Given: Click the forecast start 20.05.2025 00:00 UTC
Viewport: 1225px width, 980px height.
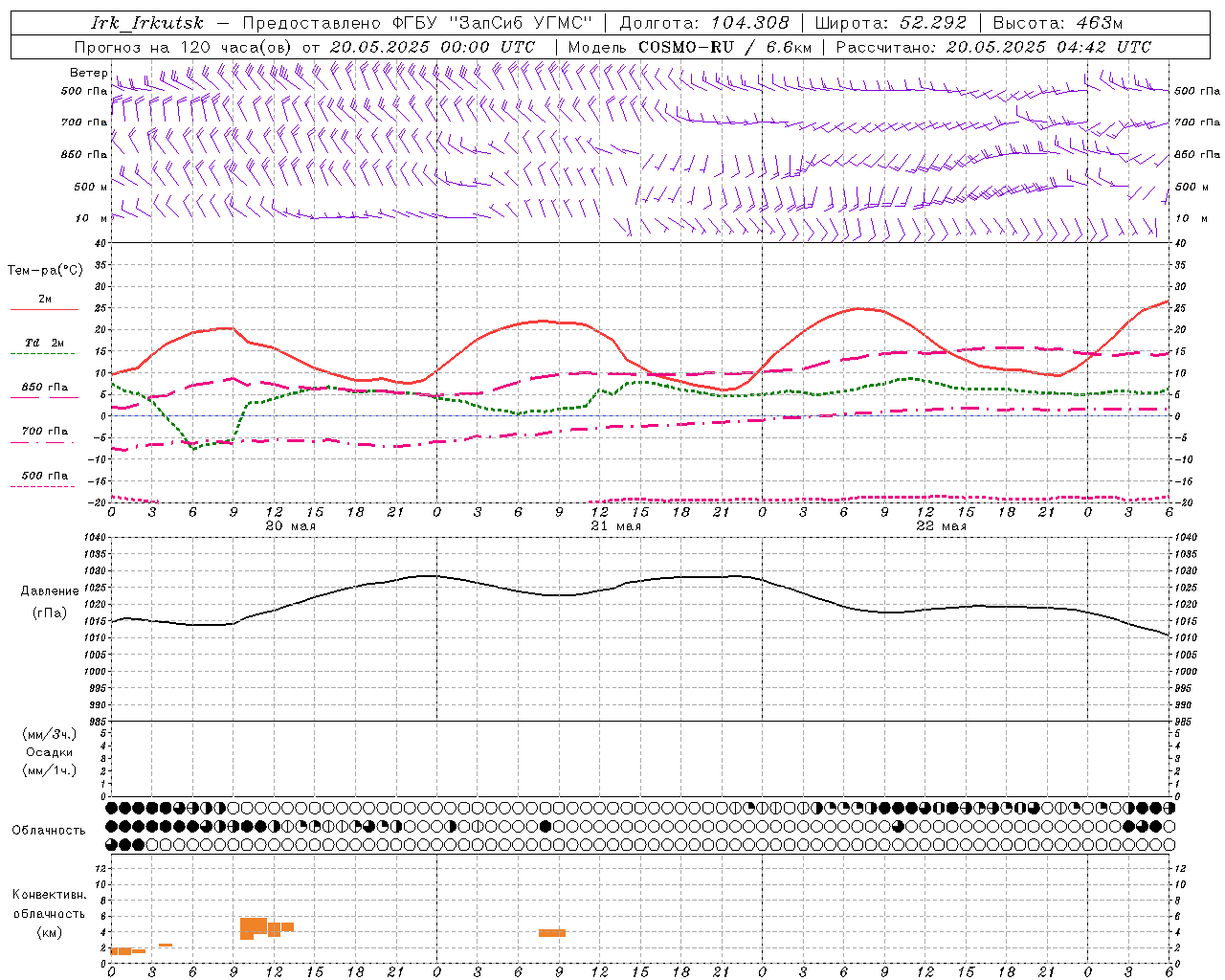Looking at the screenshot, I should tap(433, 47).
